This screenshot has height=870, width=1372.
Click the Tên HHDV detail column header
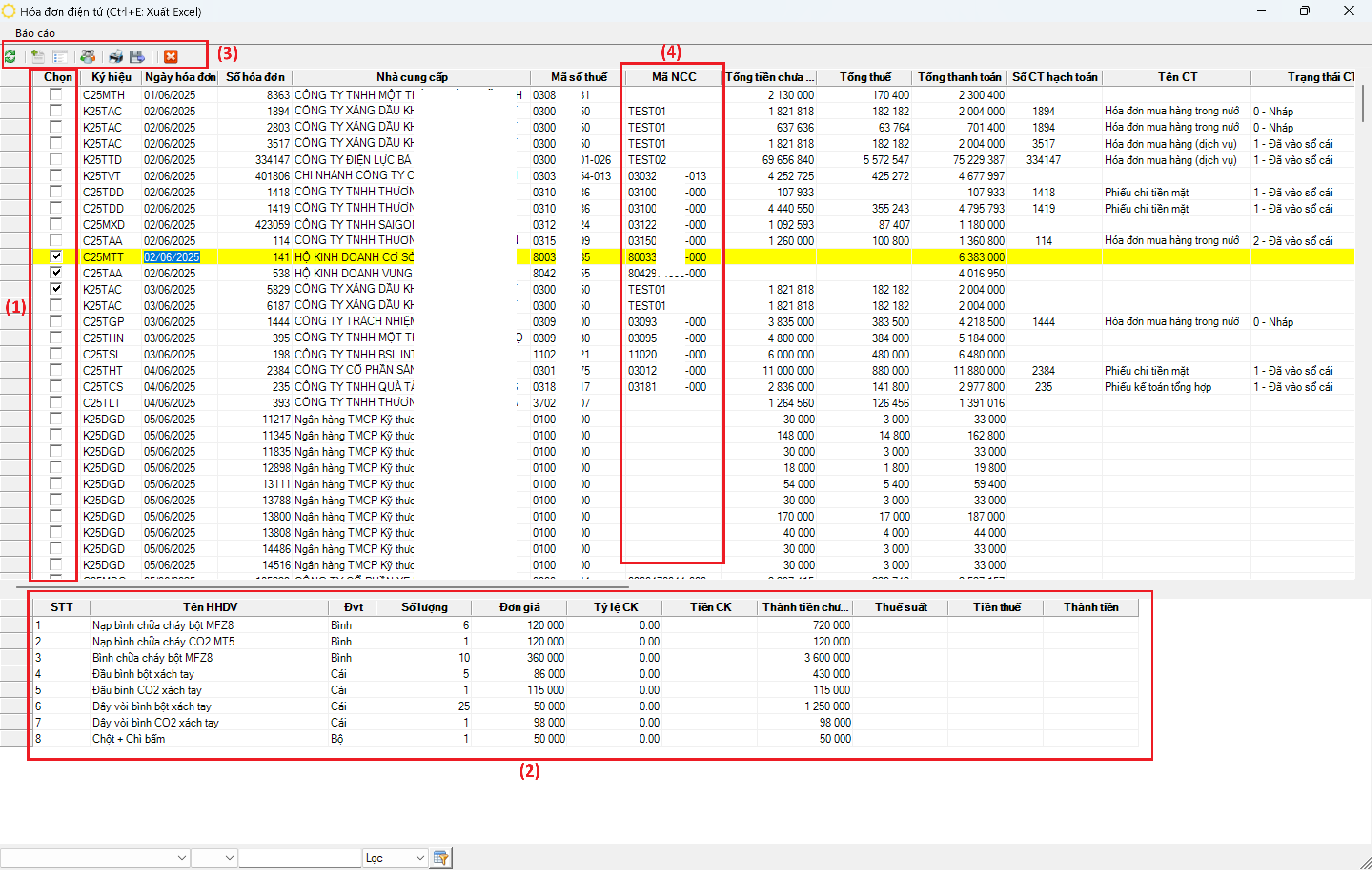210,607
